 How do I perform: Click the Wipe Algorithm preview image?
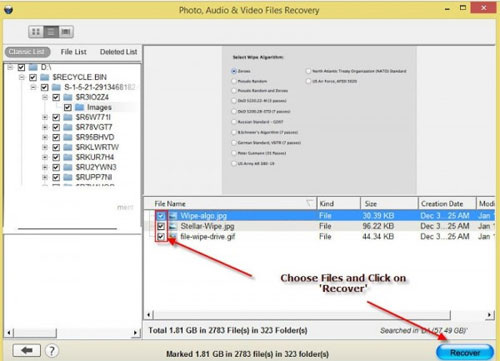click(x=319, y=120)
